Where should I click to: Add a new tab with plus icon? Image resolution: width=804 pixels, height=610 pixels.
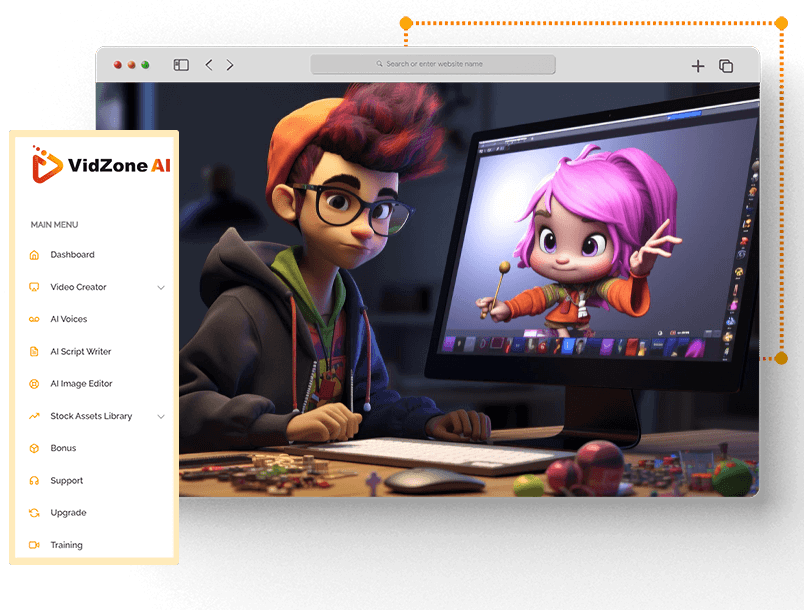tap(698, 66)
